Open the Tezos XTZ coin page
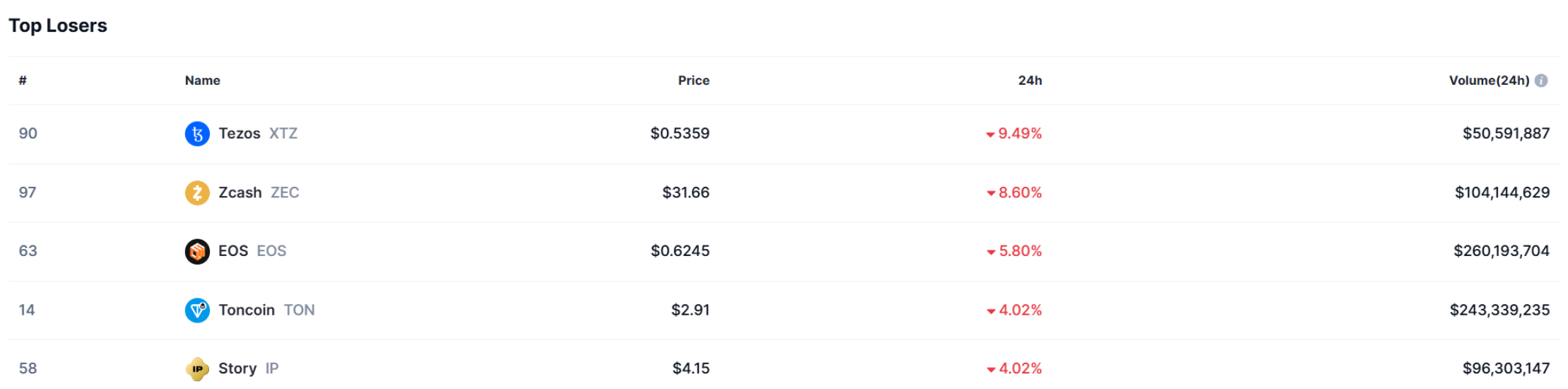 point(257,134)
